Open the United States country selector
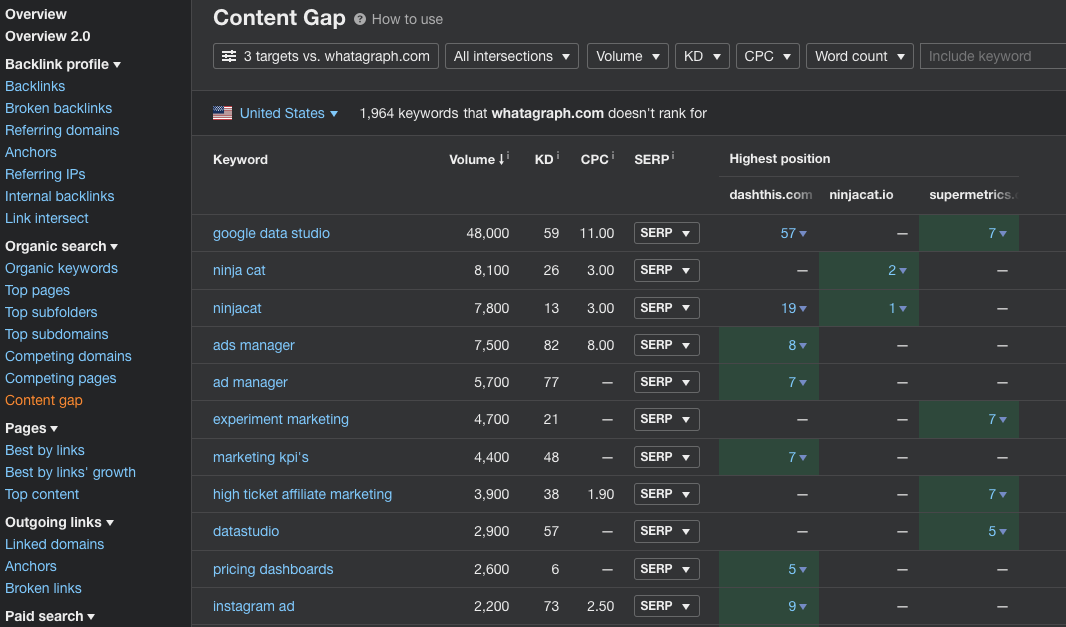1066x627 pixels. tap(288, 114)
